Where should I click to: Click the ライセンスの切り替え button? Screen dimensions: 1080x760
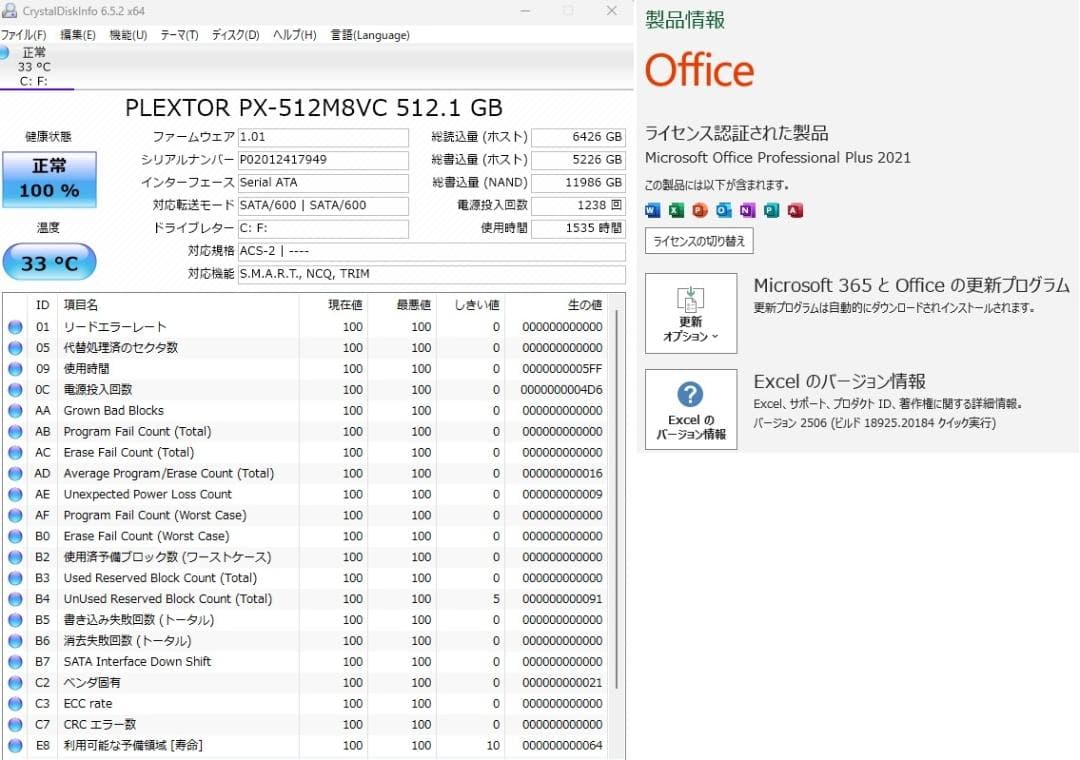coord(696,240)
